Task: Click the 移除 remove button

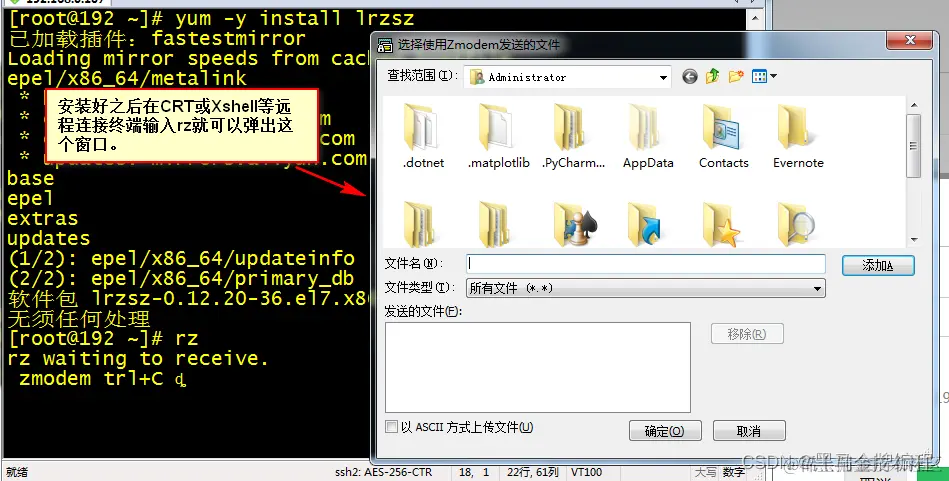Action: [x=747, y=334]
